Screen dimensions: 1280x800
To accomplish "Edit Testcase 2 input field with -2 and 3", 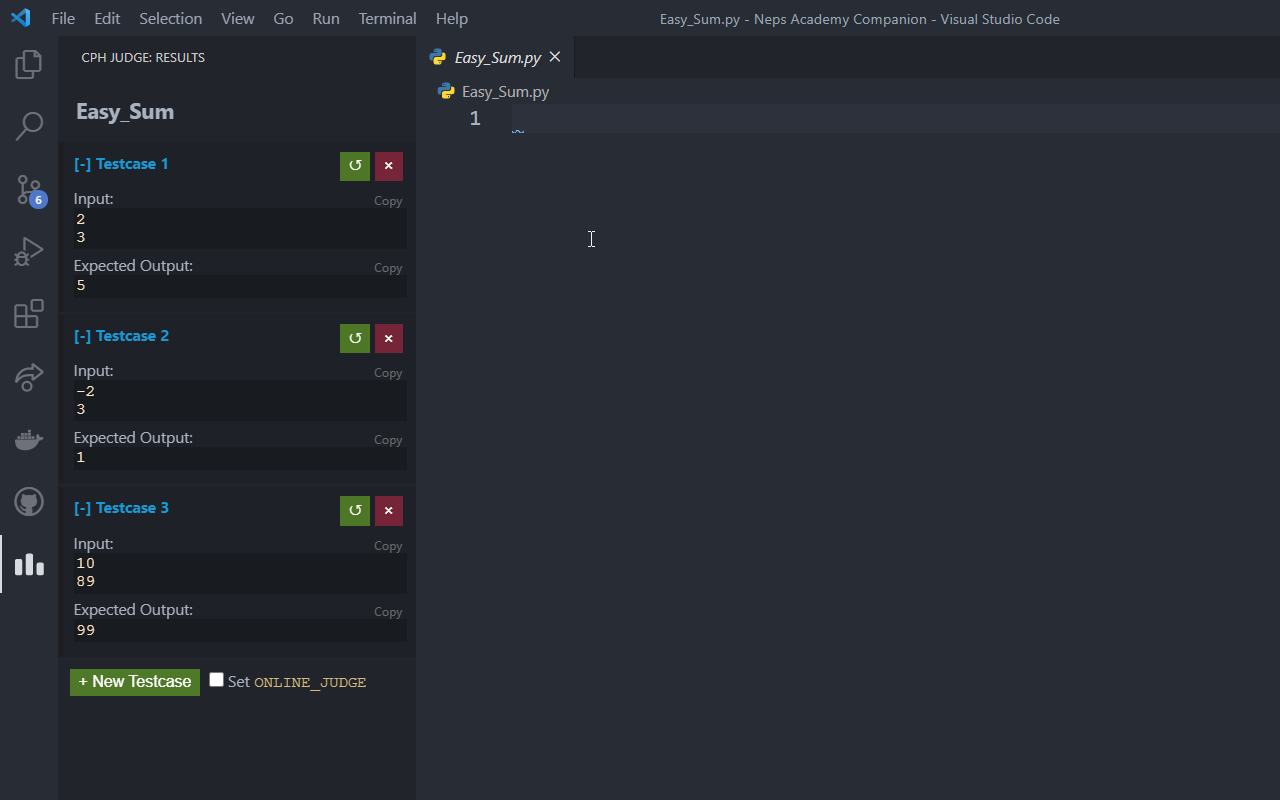I will point(240,400).
